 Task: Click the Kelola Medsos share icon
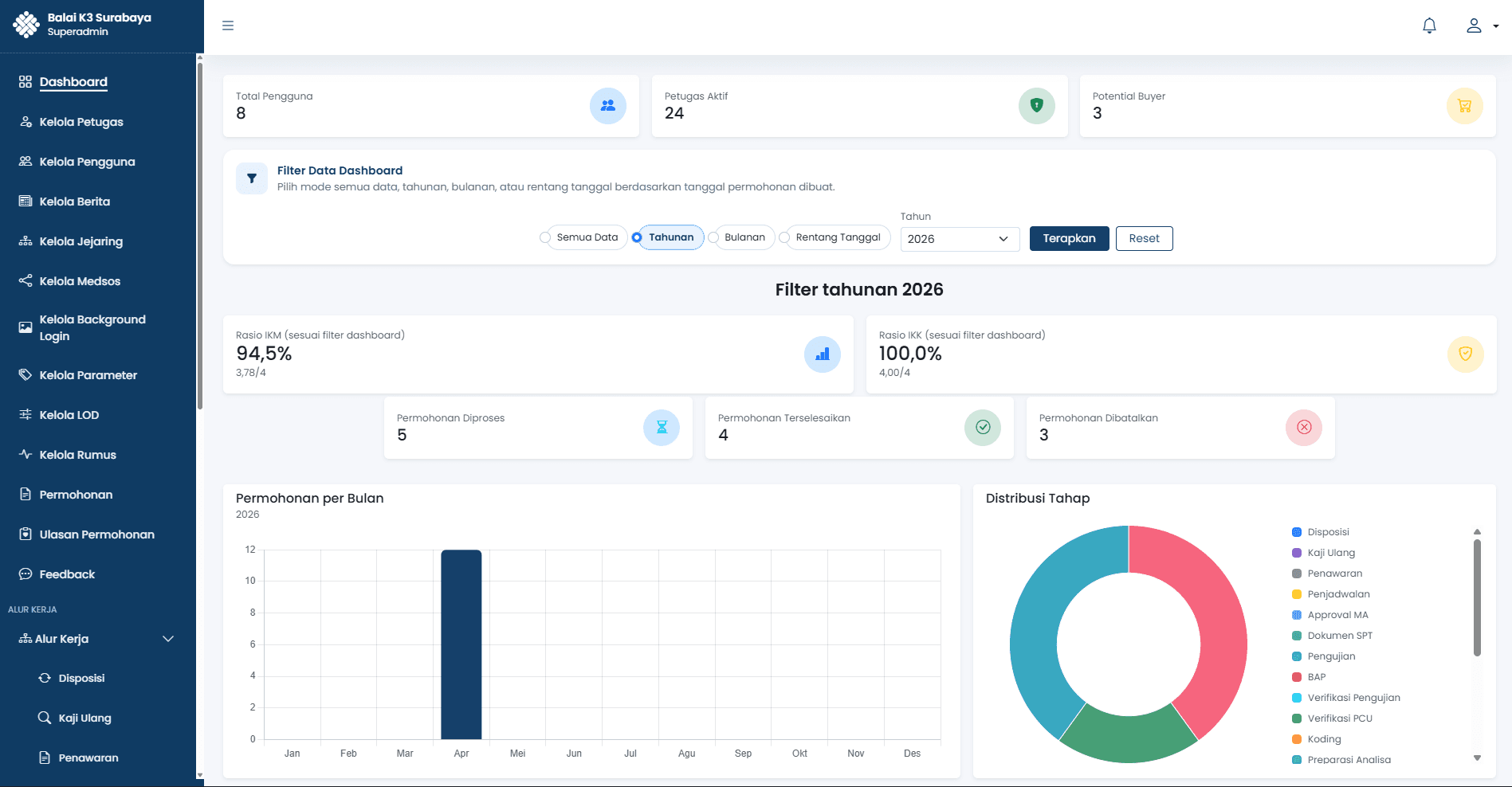click(x=26, y=280)
